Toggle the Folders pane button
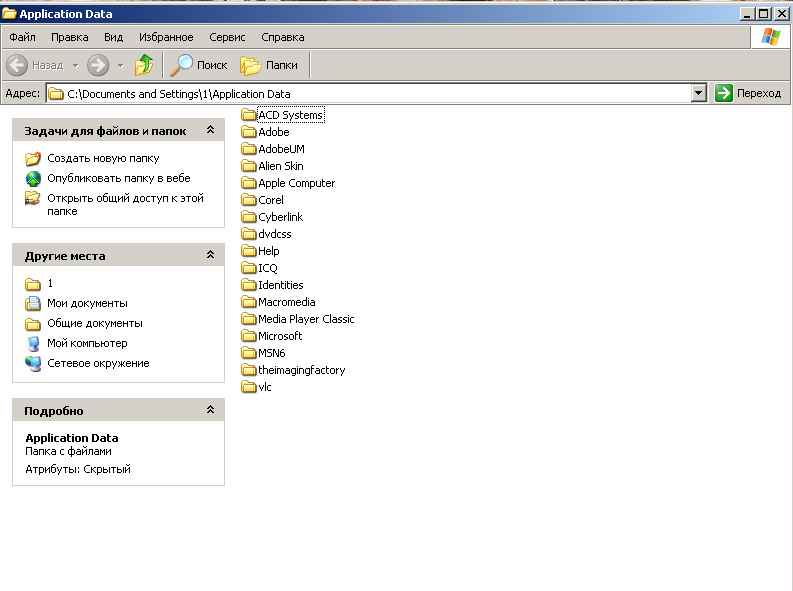This screenshot has width=793, height=591. (x=269, y=65)
